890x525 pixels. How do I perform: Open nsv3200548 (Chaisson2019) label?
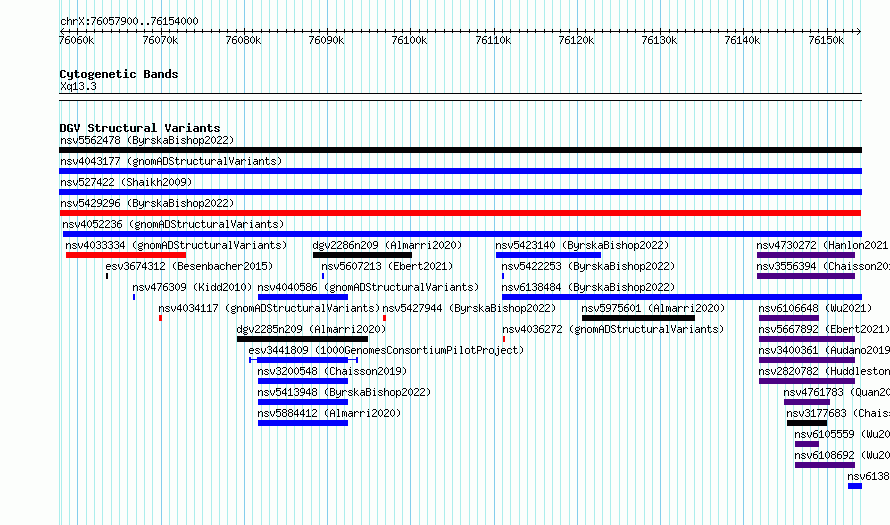pos(332,371)
